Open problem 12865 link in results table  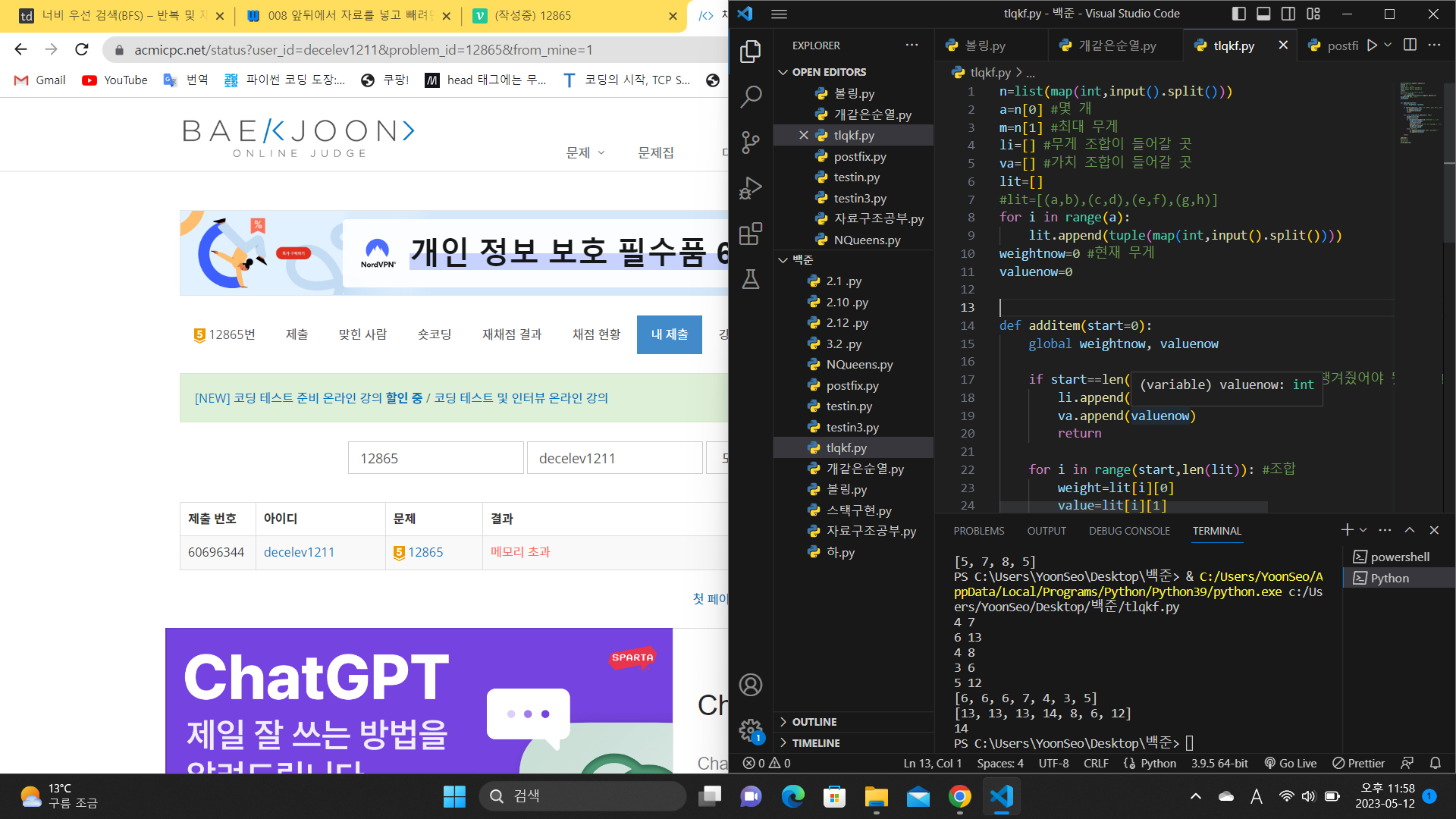pos(425,552)
